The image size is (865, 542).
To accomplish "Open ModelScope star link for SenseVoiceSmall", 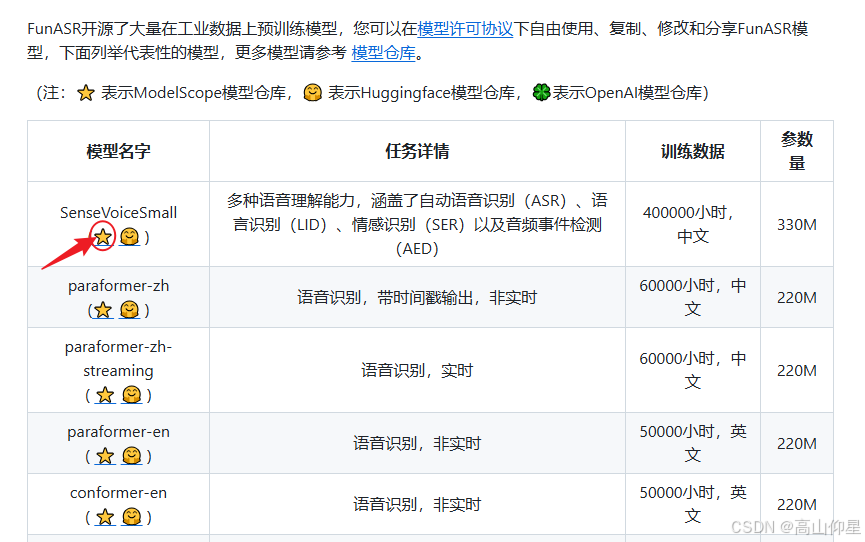I will tap(103, 237).
